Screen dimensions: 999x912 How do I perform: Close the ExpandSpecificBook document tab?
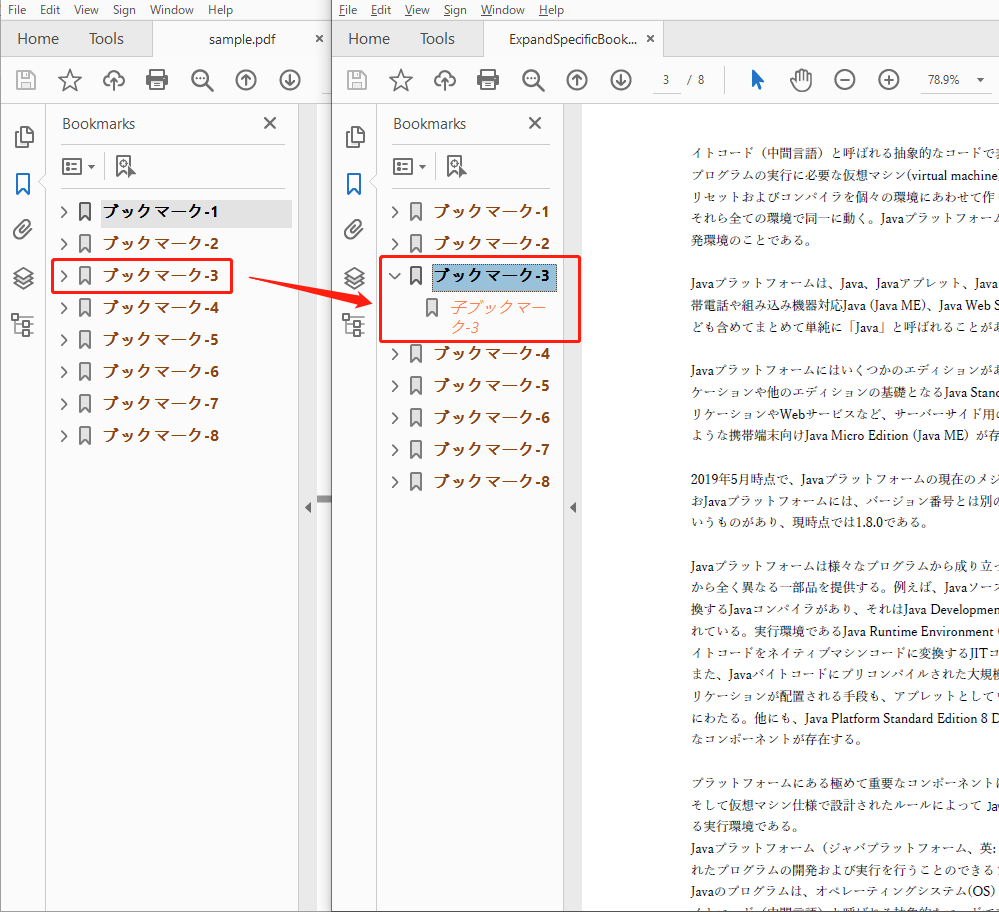(650, 39)
